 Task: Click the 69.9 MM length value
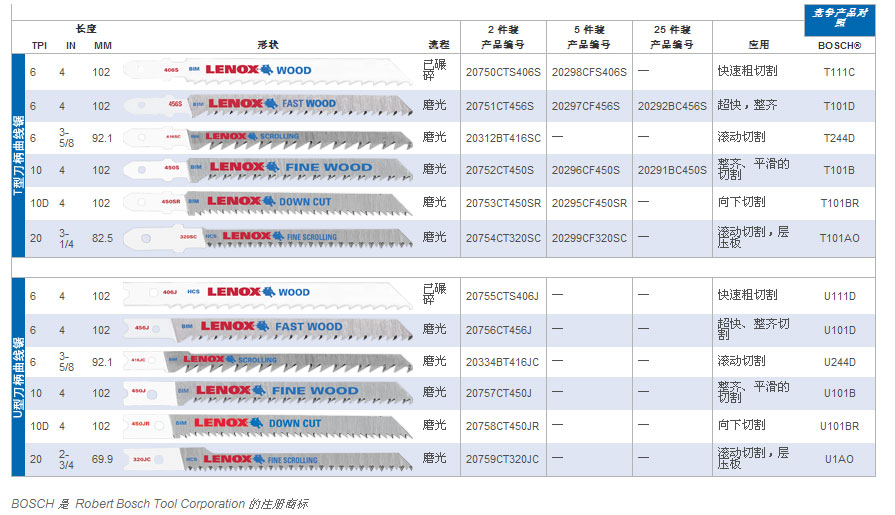(x=103, y=459)
